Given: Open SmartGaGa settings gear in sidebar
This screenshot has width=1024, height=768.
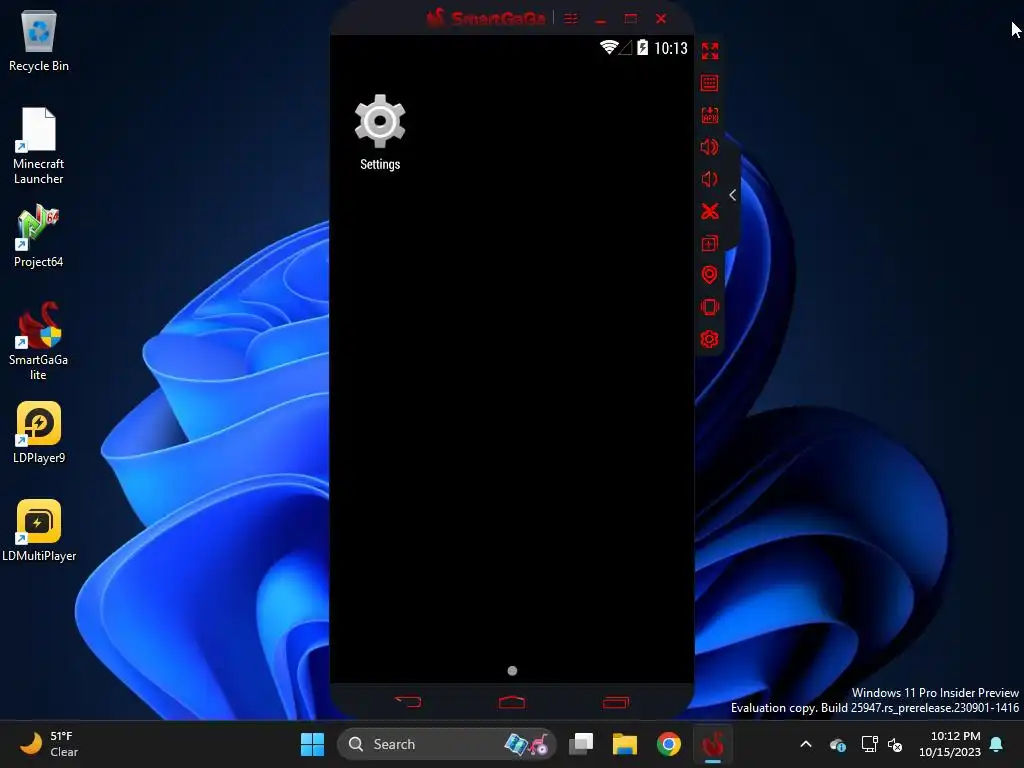Looking at the screenshot, I should pos(709,339).
